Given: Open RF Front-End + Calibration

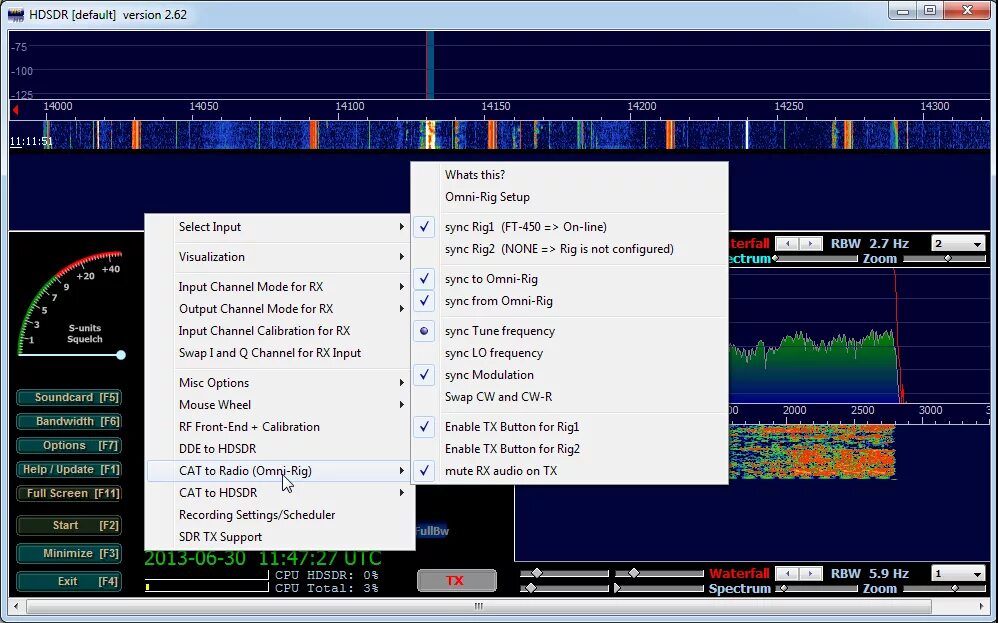Looking at the screenshot, I should [x=279, y=426].
